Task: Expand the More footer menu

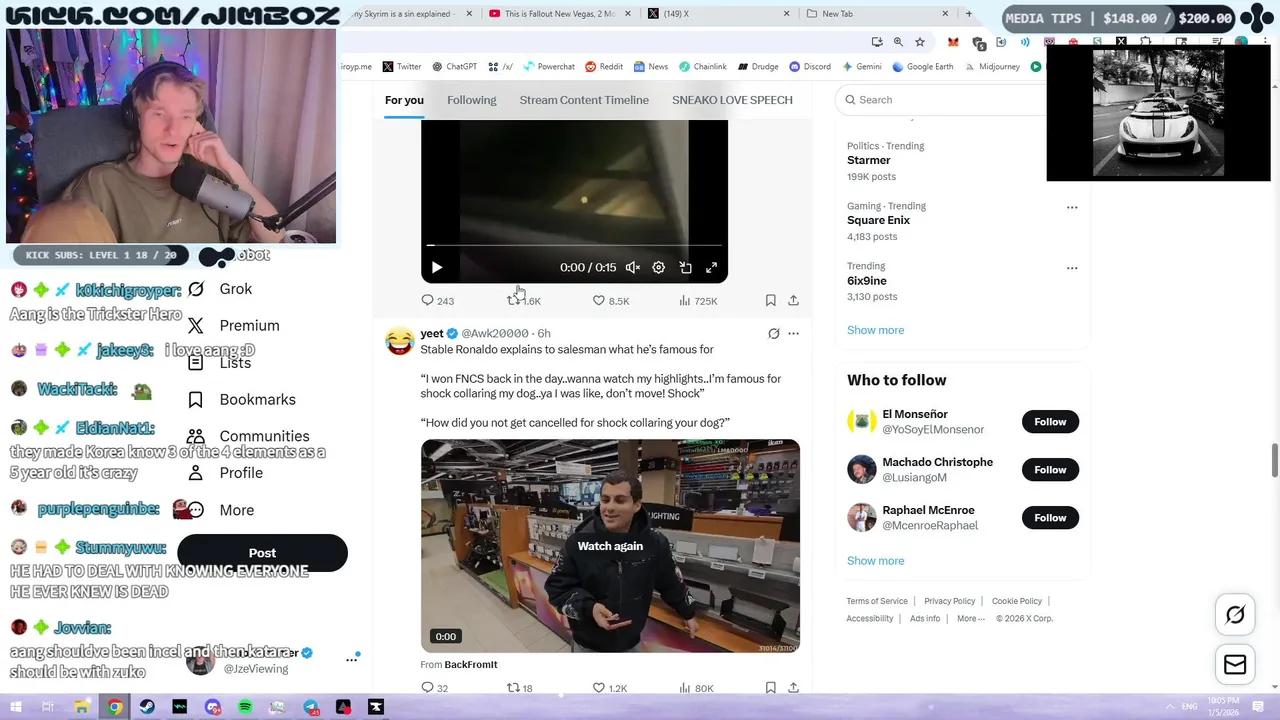Action: pos(969,619)
